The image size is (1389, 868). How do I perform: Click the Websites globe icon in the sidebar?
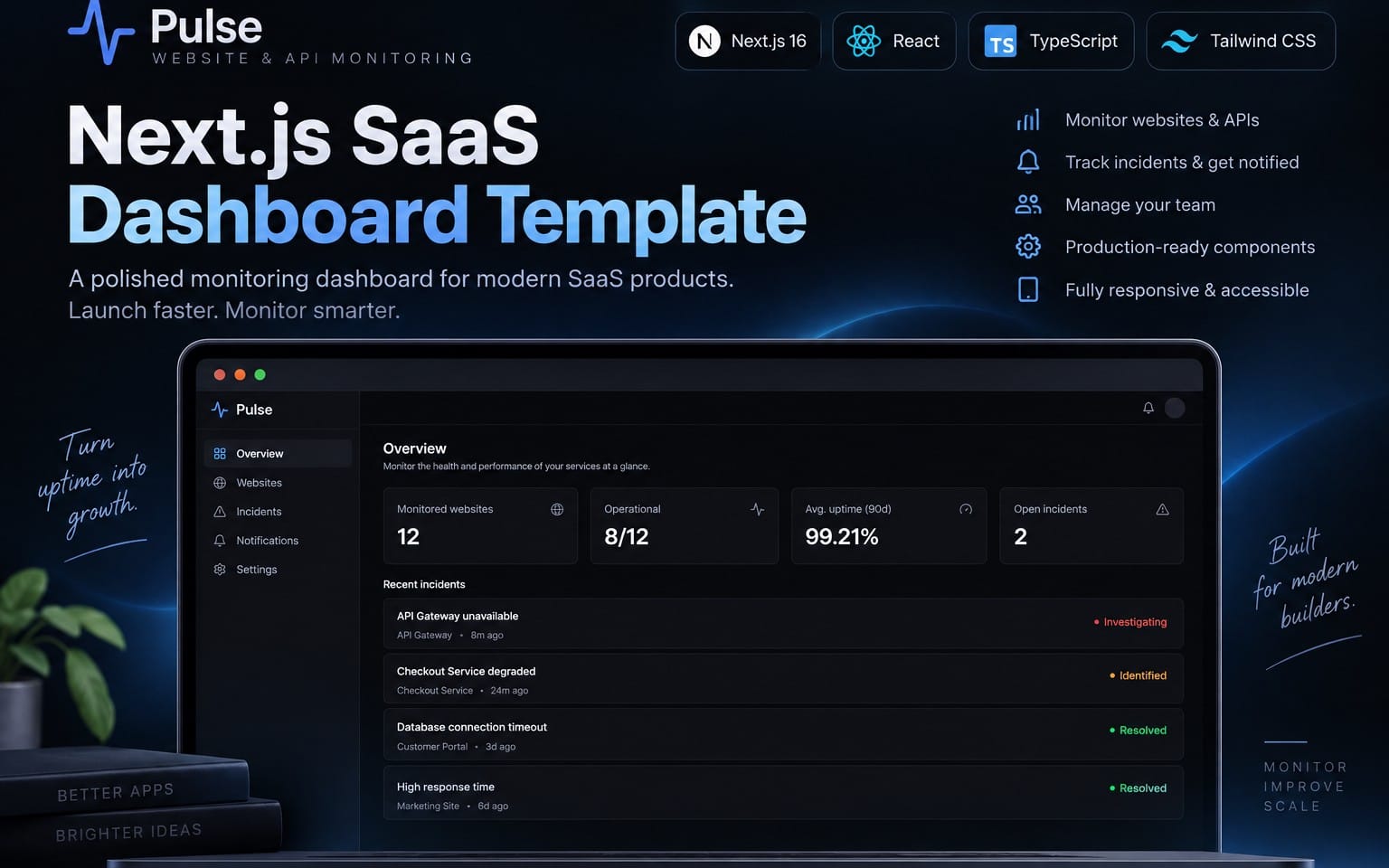(x=220, y=483)
